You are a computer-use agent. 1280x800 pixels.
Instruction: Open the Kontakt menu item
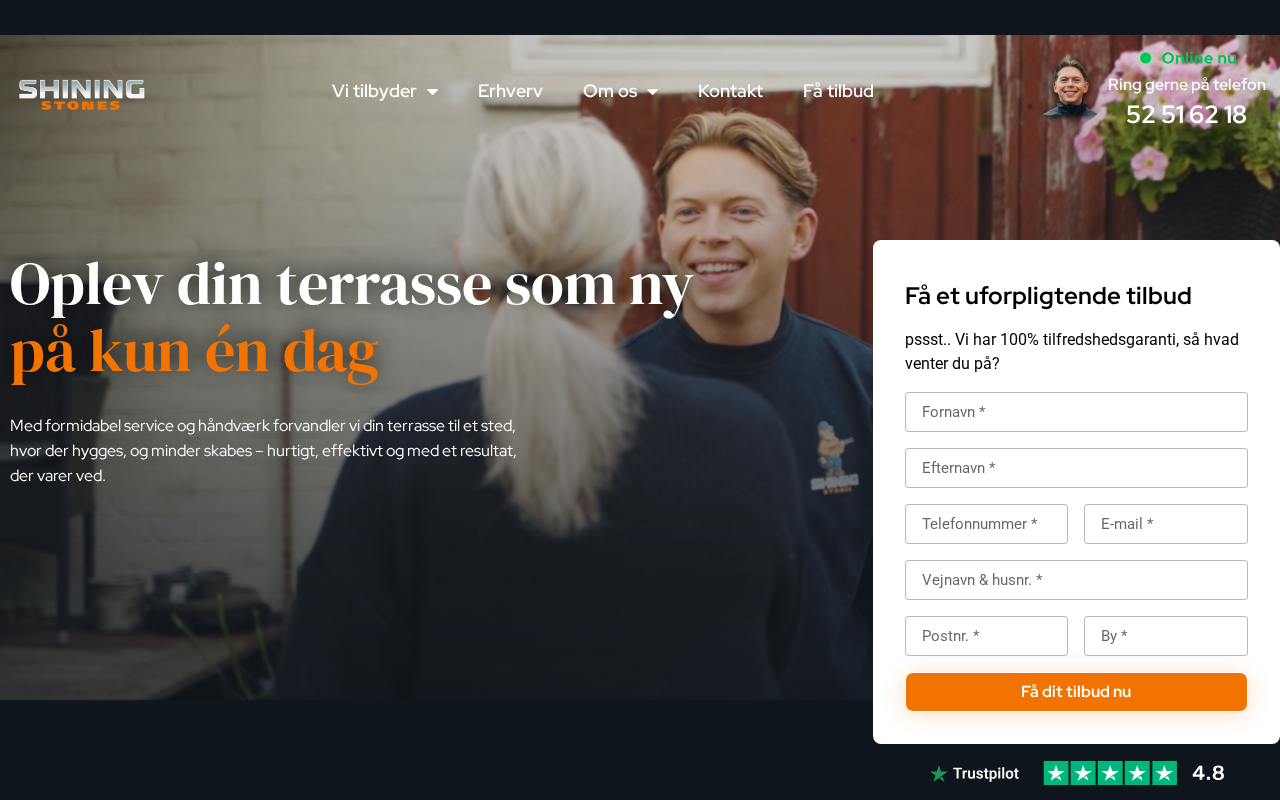tap(730, 91)
